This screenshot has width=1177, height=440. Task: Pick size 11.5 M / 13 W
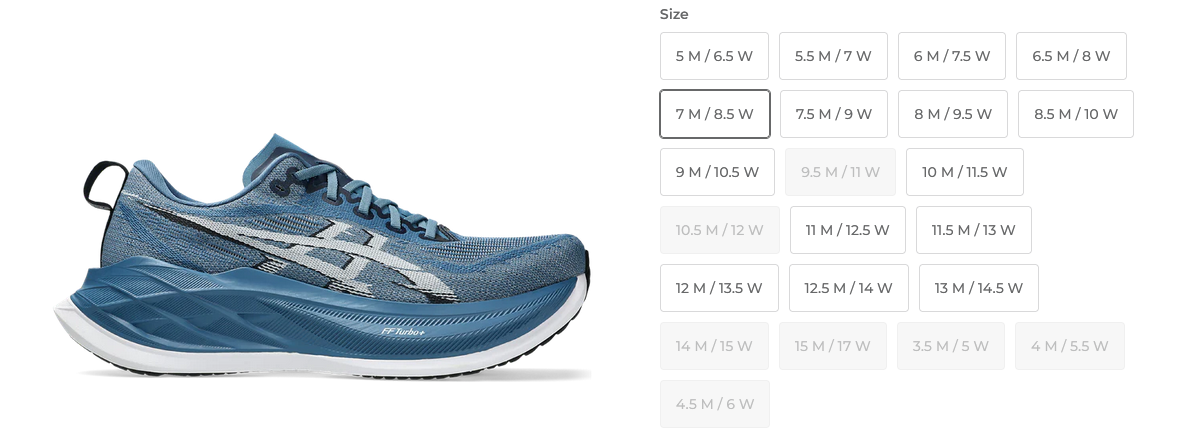coord(974,230)
